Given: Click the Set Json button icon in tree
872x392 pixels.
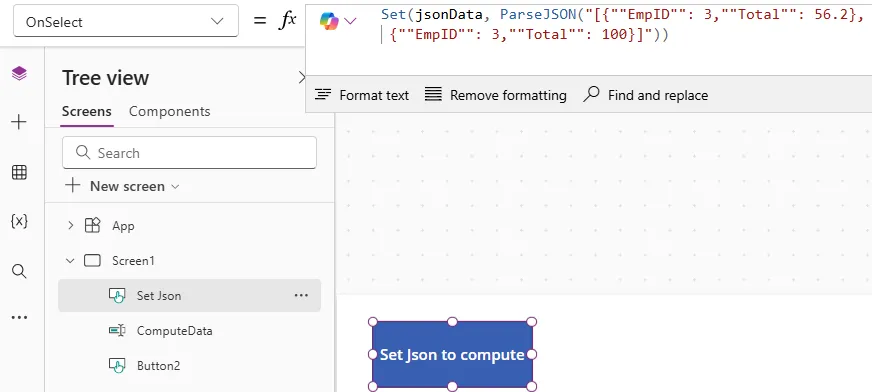Looking at the screenshot, I should [x=117, y=295].
